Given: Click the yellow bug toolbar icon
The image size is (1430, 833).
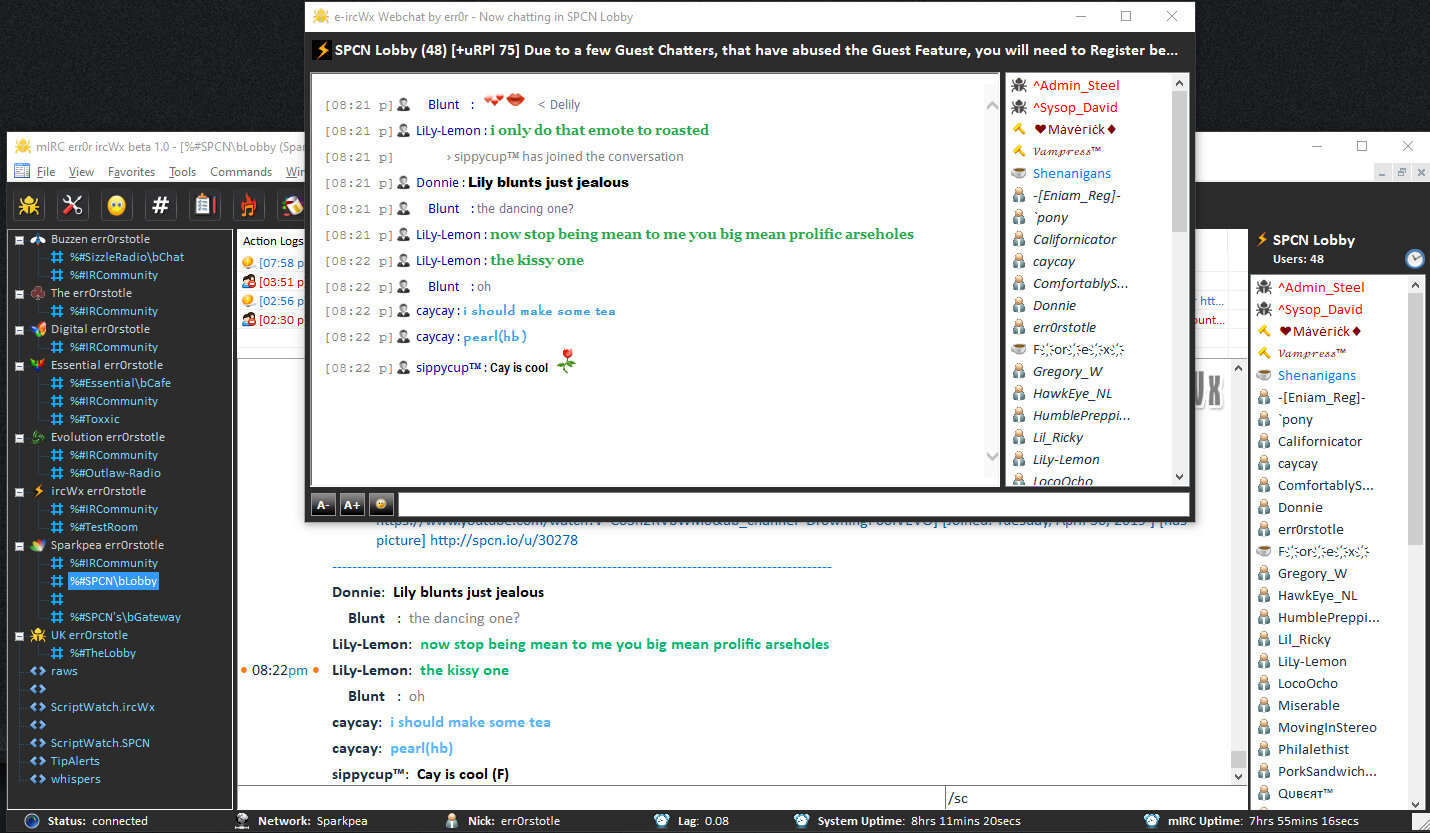Looking at the screenshot, I should 29,206.
